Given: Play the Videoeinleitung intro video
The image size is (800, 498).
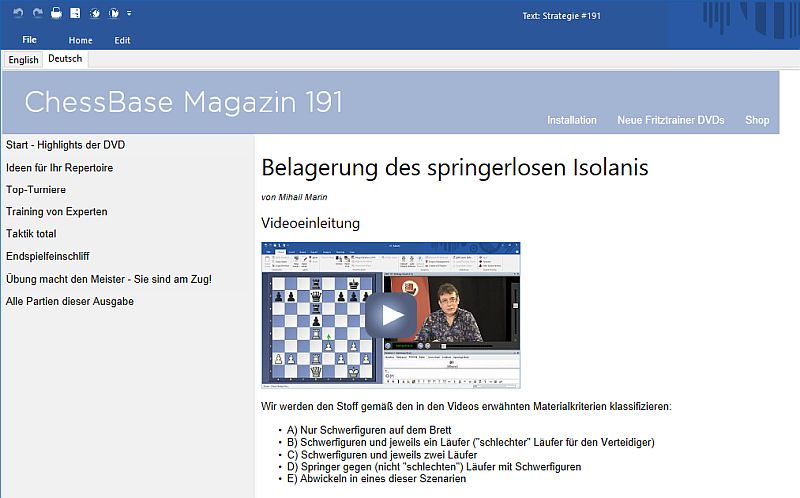Looking at the screenshot, I should [391, 314].
